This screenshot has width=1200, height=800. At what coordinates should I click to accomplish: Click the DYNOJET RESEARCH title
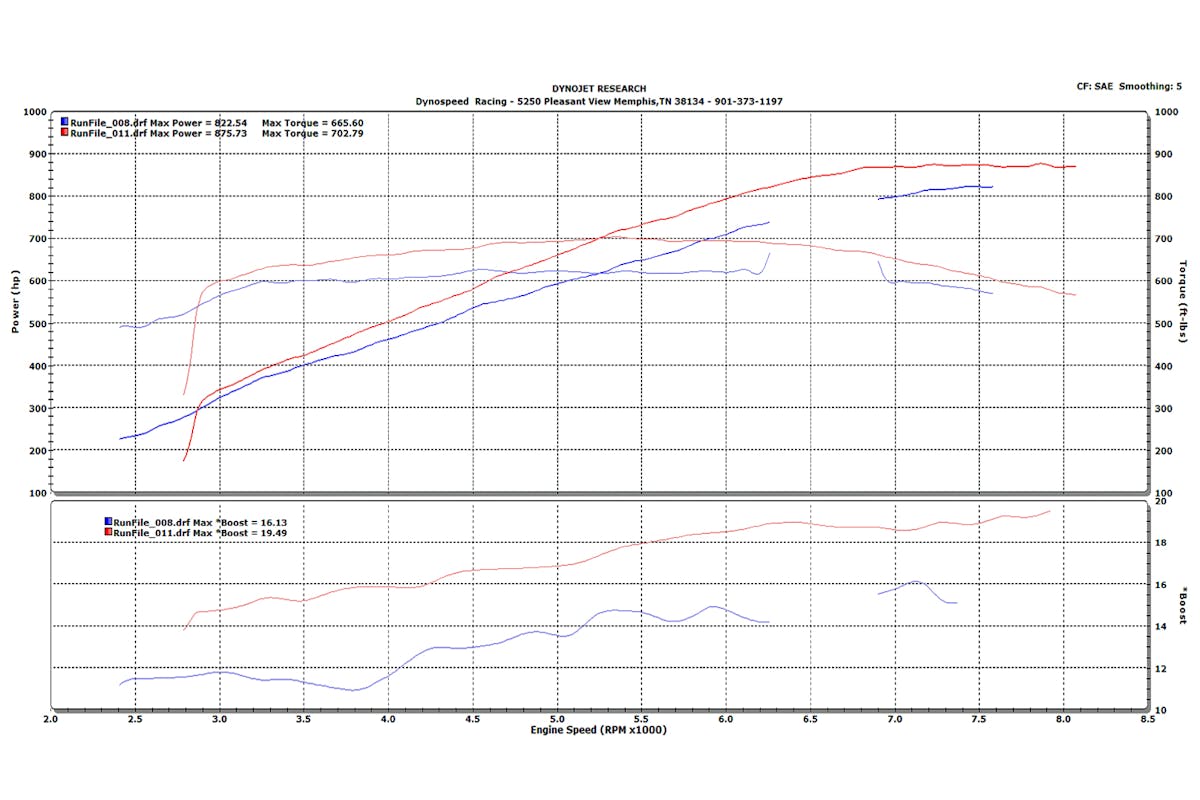click(x=599, y=89)
